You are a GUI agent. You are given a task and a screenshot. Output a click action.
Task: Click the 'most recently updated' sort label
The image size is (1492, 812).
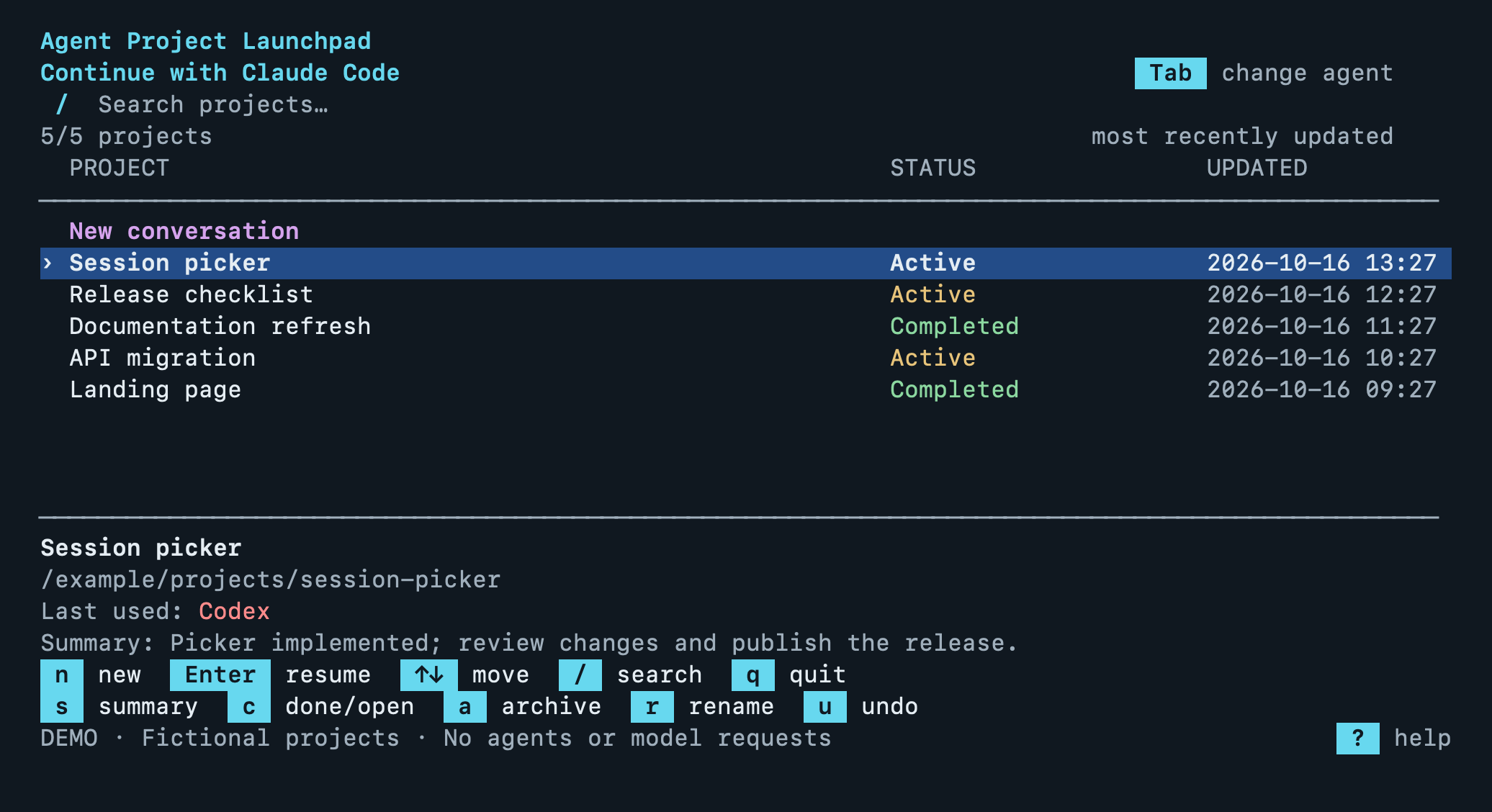pyautogui.click(x=1242, y=136)
